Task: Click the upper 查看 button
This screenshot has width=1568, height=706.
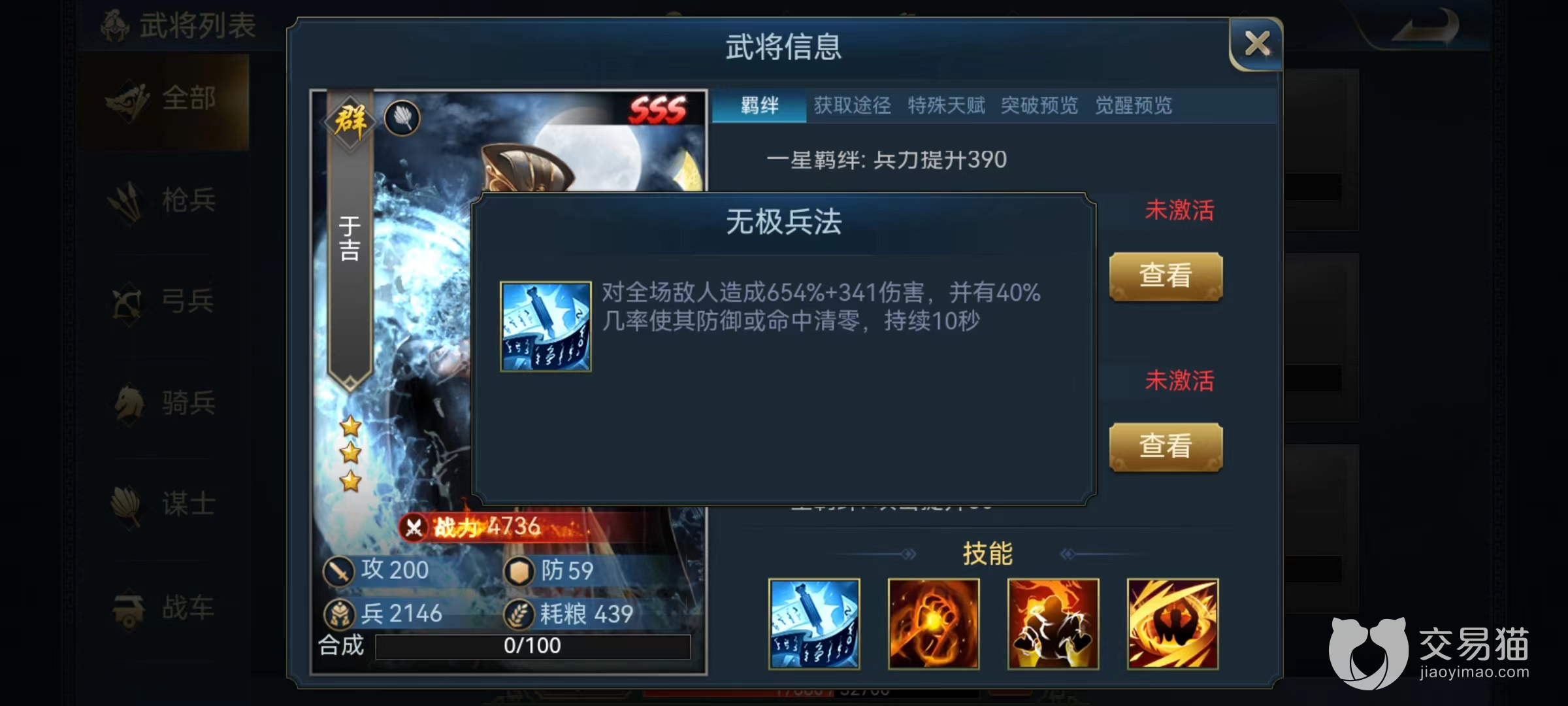Action: 1166,277
